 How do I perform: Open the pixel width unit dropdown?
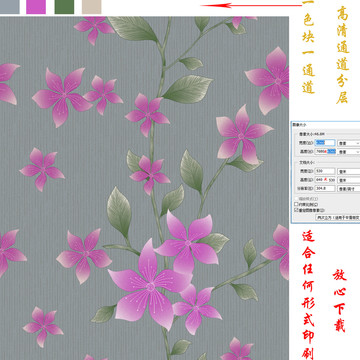tap(349, 143)
